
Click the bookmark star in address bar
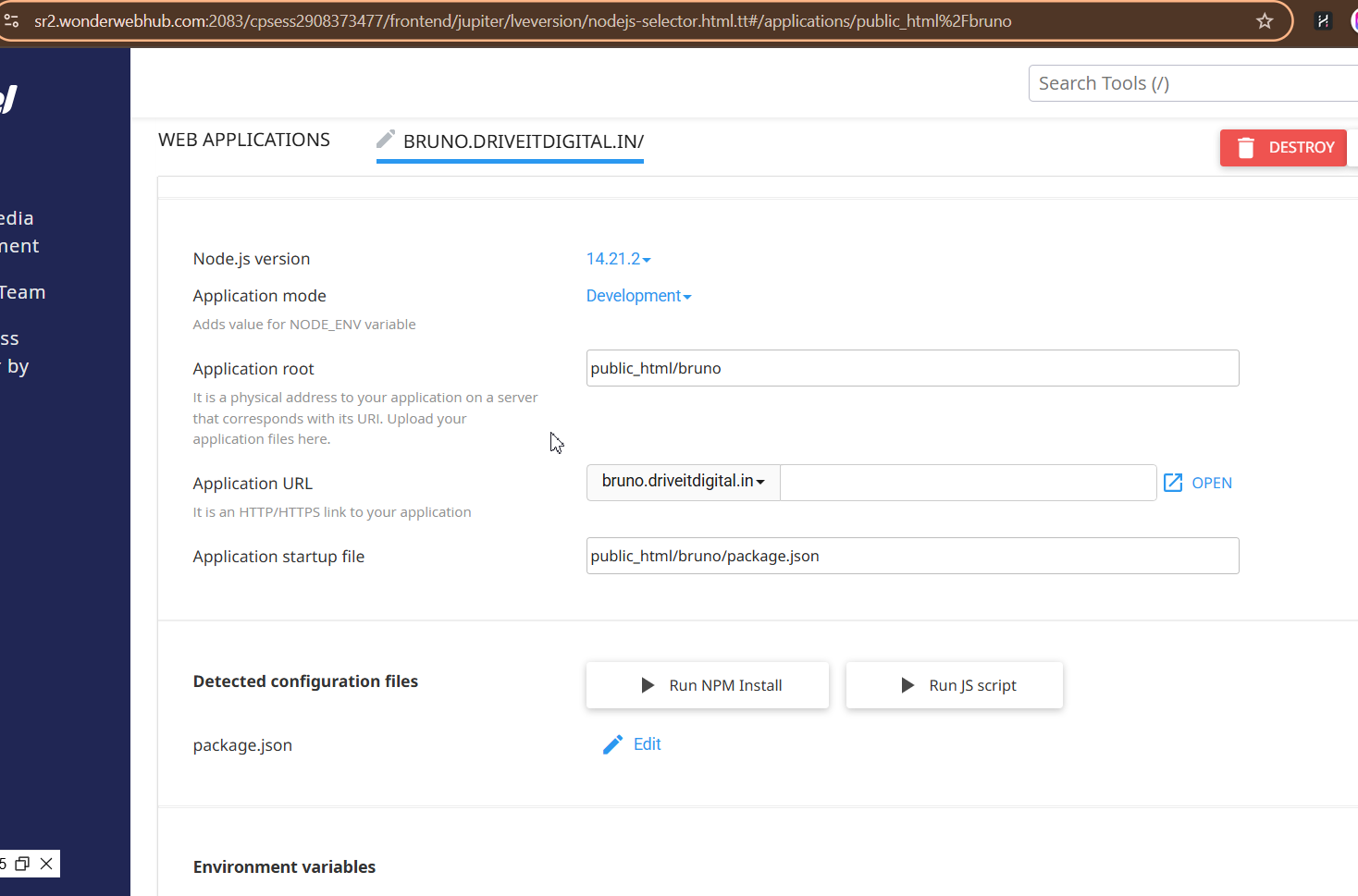pos(1265,20)
